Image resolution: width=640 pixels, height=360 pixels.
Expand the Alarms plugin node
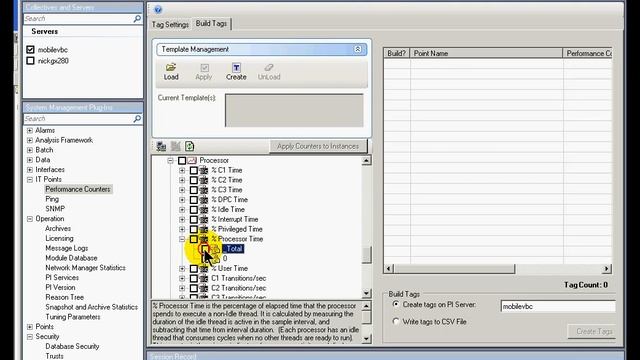click(x=30, y=131)
